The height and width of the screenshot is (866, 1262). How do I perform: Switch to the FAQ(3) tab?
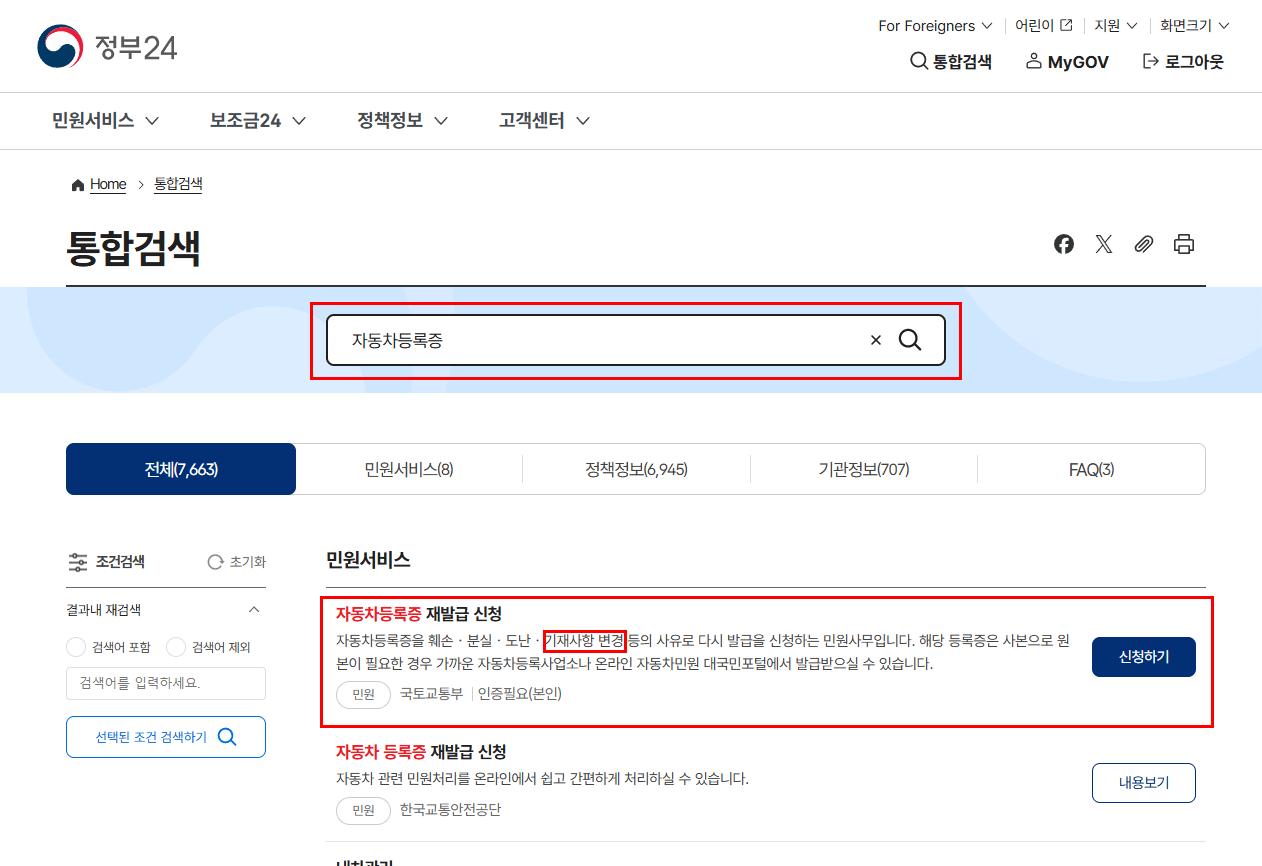pos(1091,468)
